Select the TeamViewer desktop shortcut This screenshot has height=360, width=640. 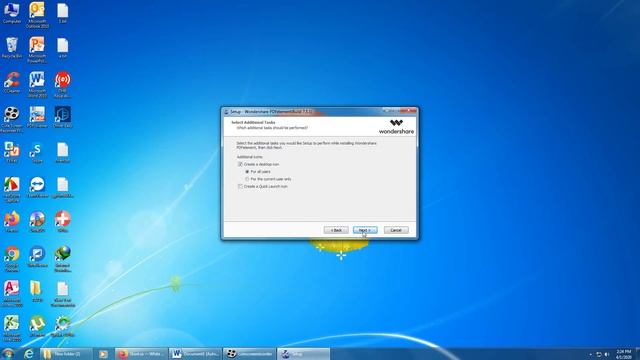point(37,188)
